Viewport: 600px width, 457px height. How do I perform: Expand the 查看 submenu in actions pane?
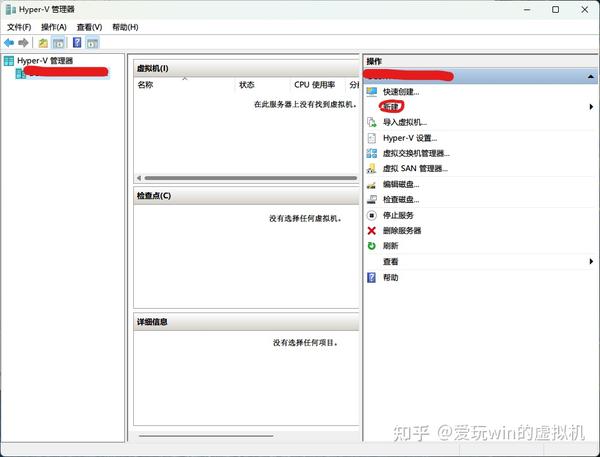[x=591, y=261]
